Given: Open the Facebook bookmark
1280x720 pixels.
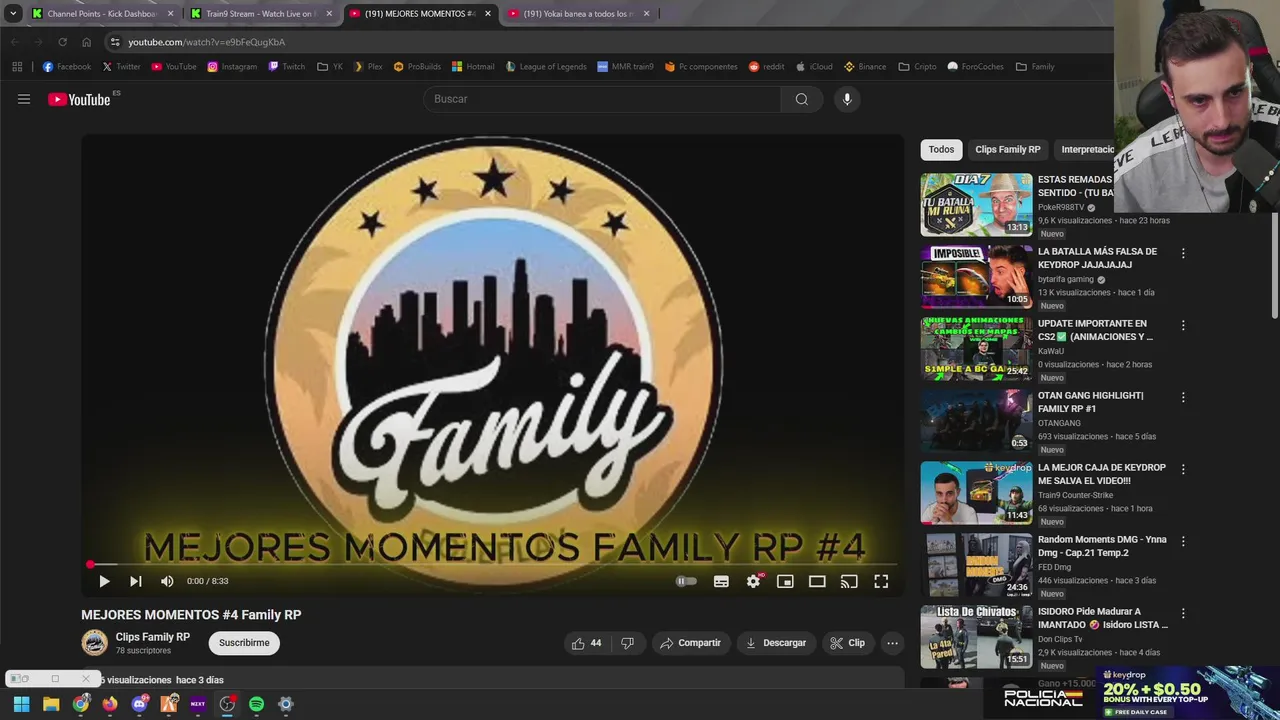Looking at the screenshot, I should tap(67, 67).
